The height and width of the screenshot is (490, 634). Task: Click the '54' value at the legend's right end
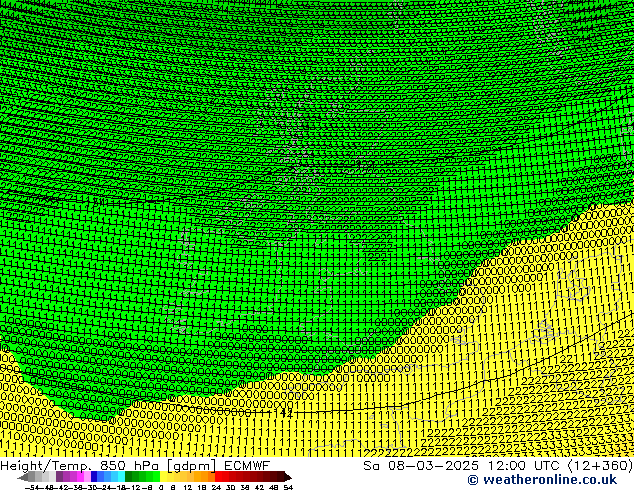coord(288,488)
